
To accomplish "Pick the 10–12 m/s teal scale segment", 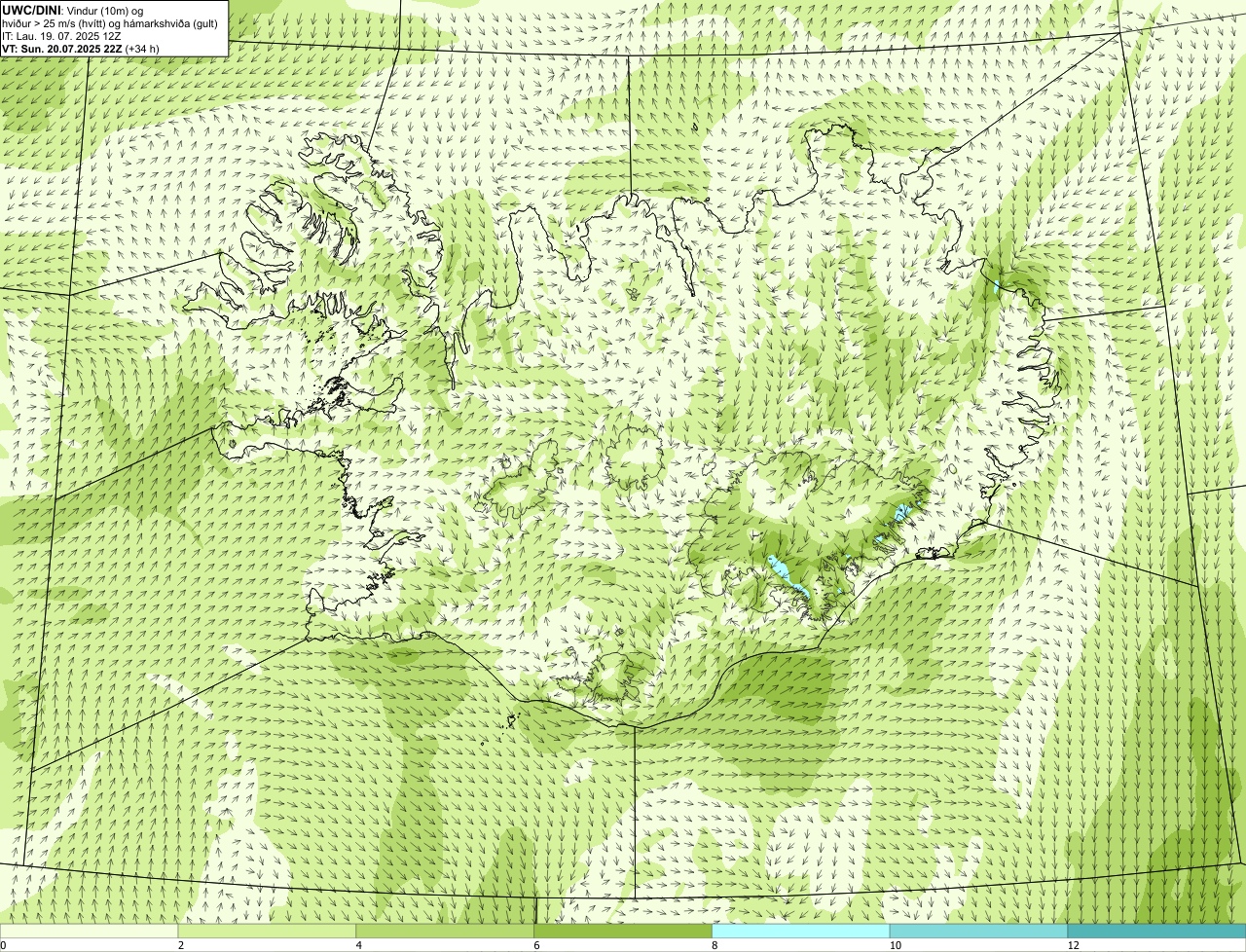I will click(978, 932).
